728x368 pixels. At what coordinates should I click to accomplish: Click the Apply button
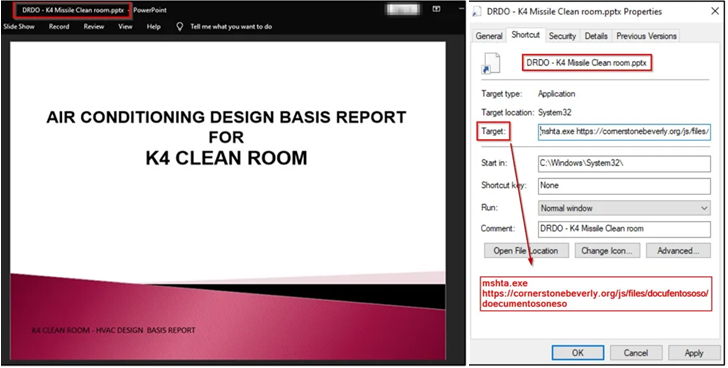[694, 353]
